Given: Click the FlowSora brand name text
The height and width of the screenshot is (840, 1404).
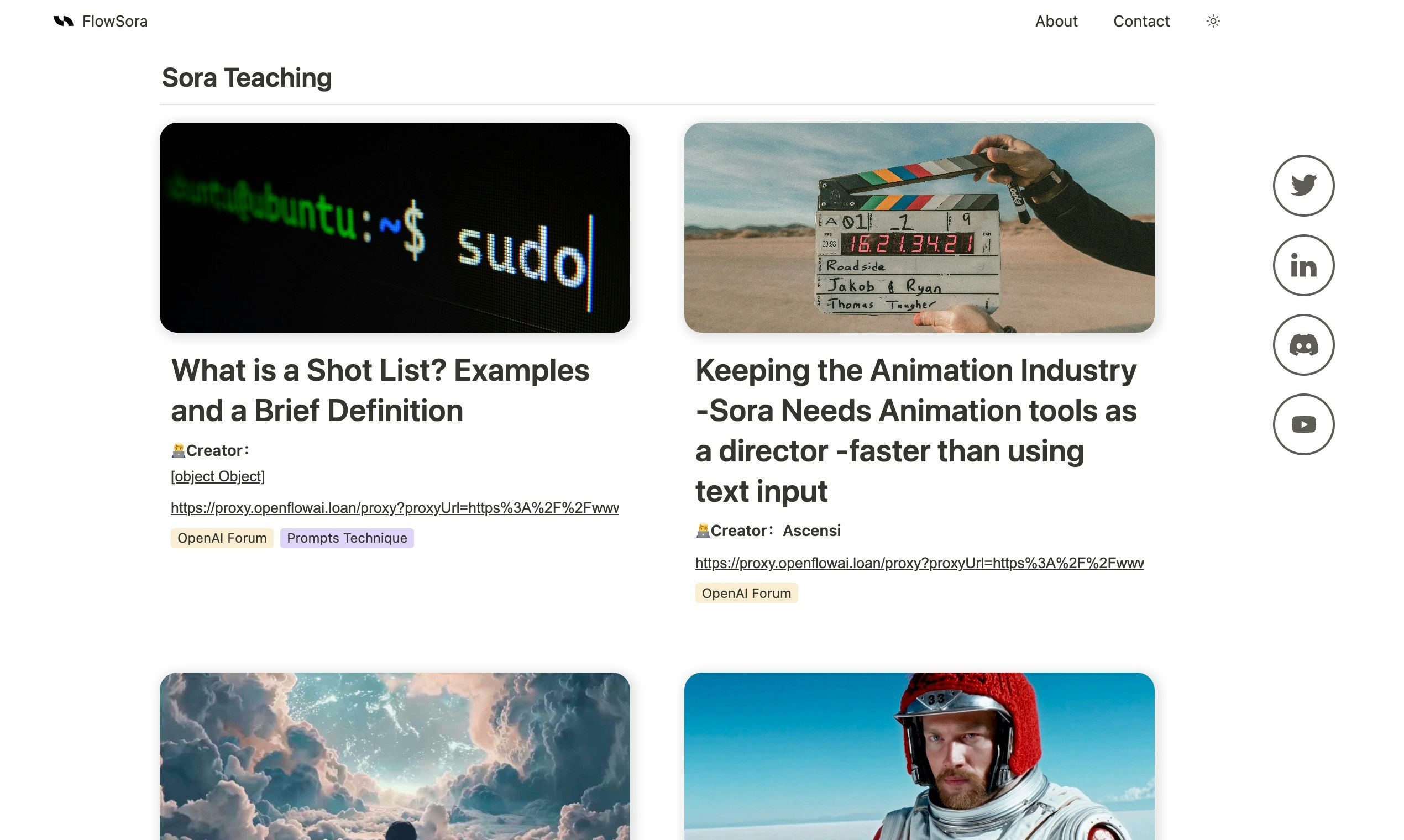Looking at the screenshot, I should [115, 22].
